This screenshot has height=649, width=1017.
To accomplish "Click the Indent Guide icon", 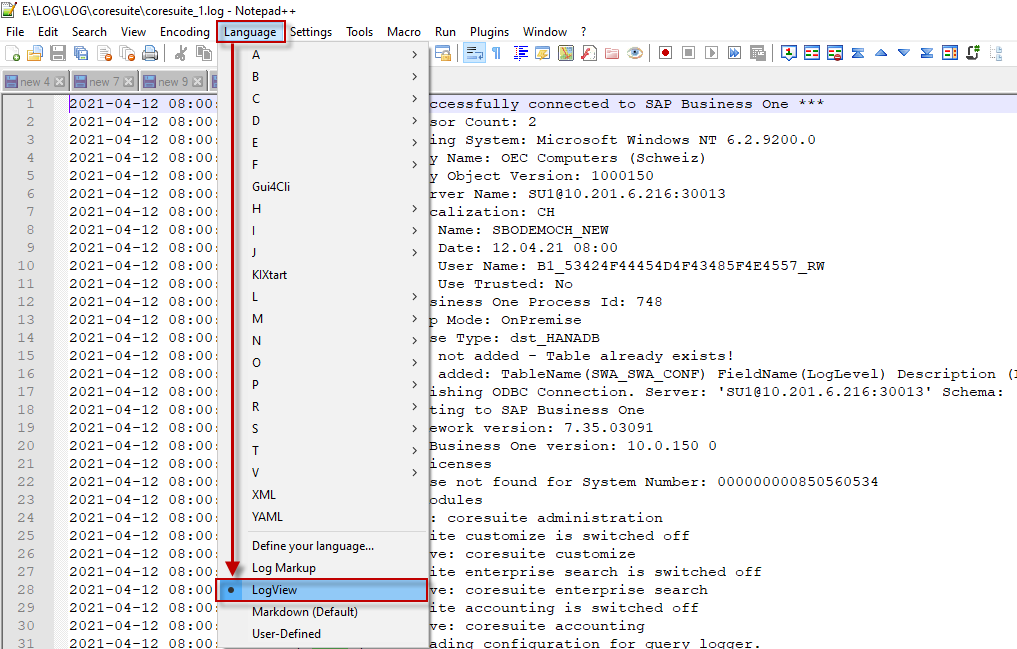I will coord(520,53).
